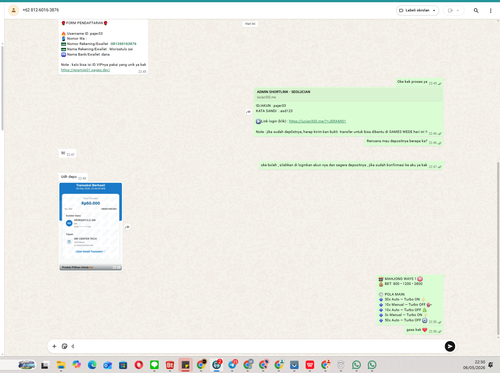The image size is (500, 373).
Task: Open Opera browser from the taskbar
Action: pos(139,365)
